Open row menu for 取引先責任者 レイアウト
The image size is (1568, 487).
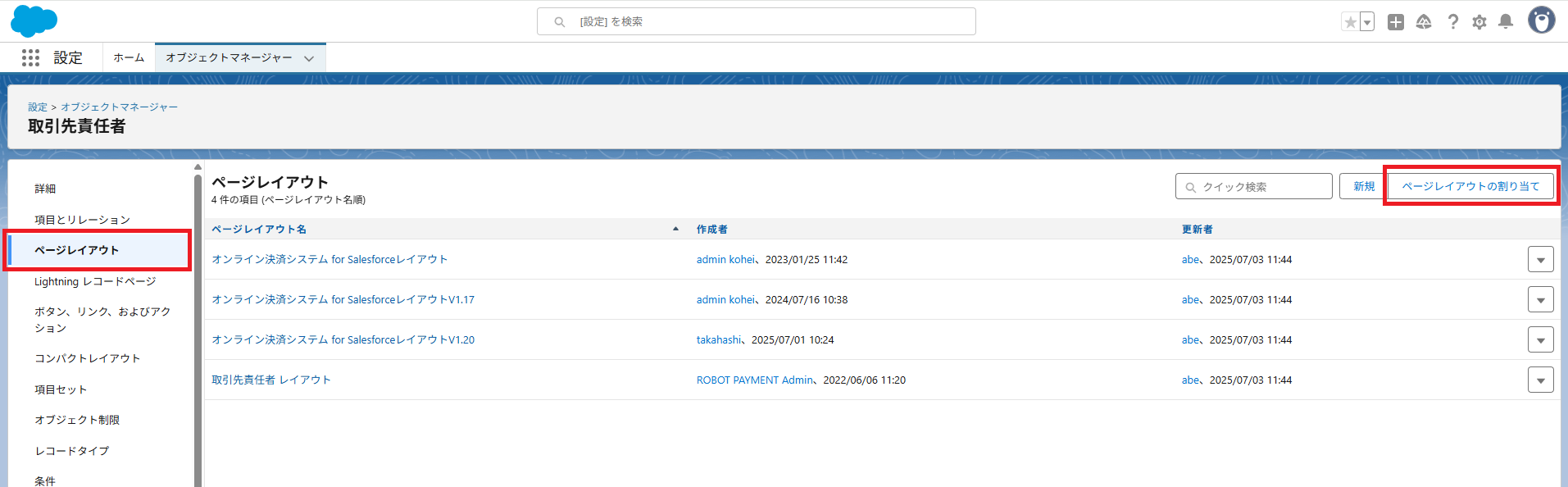(x=1540, y=380)
